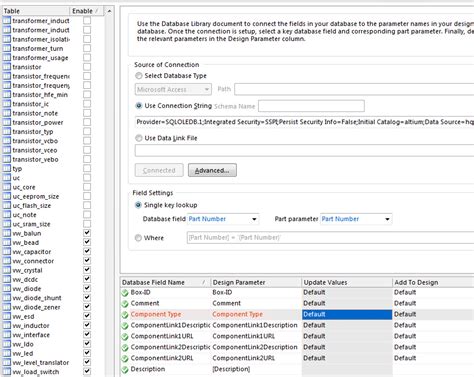
Task: Click green check icon for ComponentLink1URL
Action: pos(125,337)
